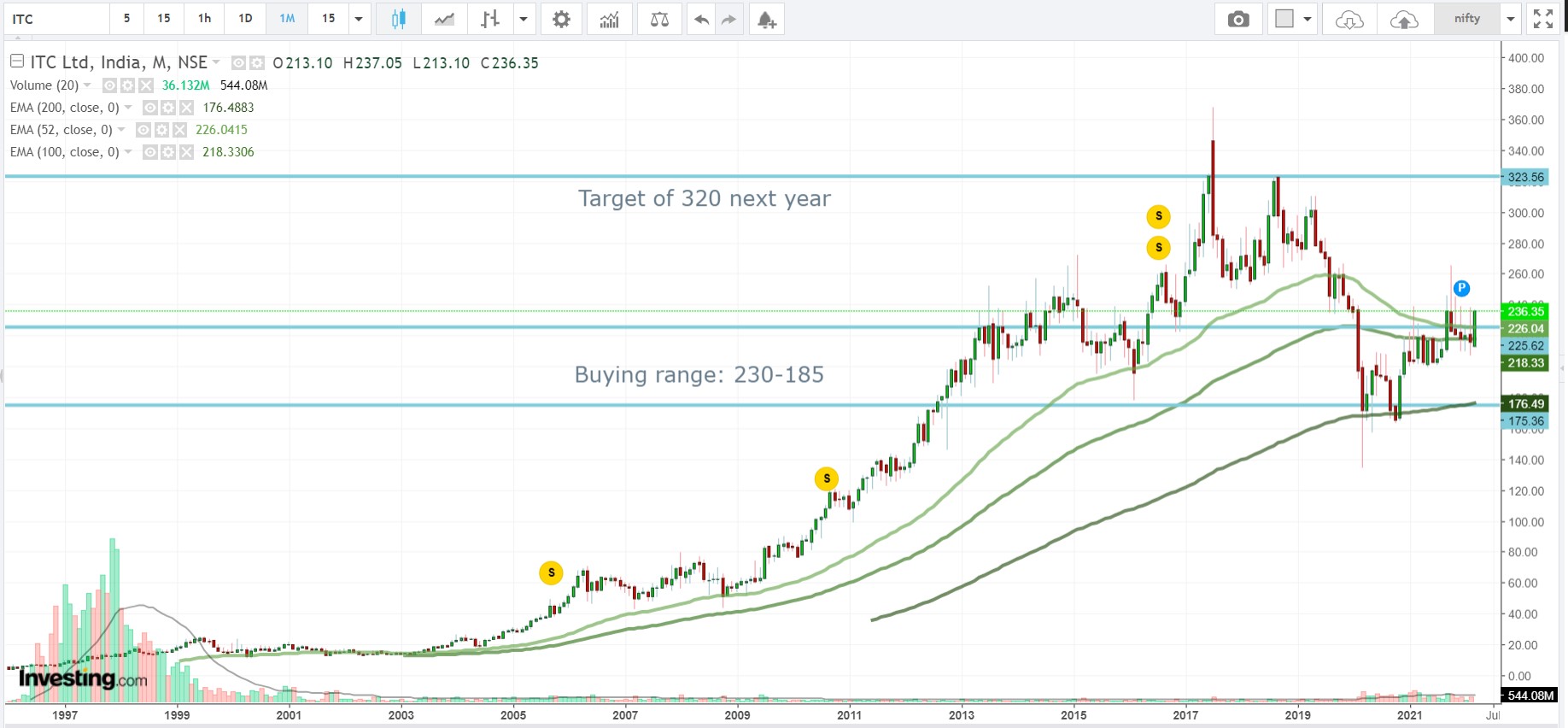Remove the EMA (100, close, 0) indicator

click(186, 152)
